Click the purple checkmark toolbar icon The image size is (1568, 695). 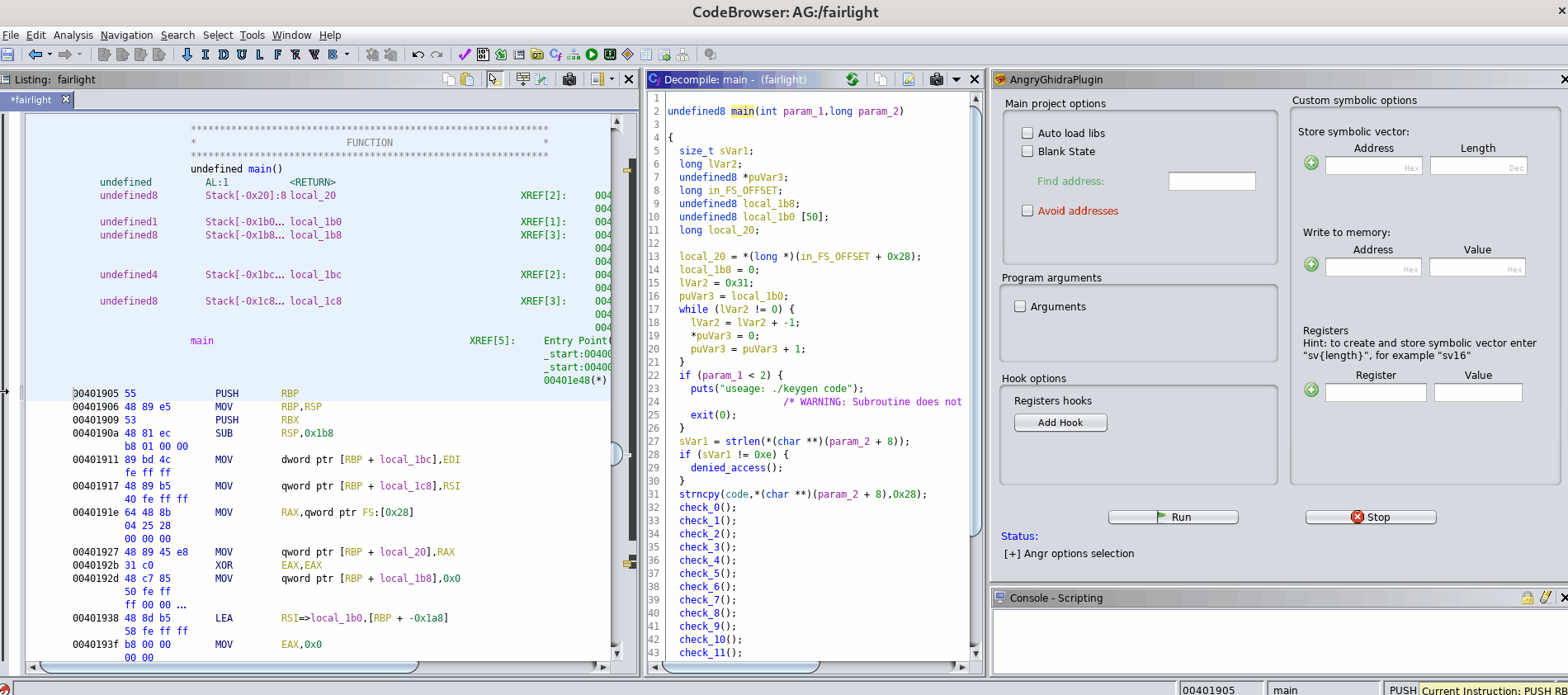click(465, 54)
